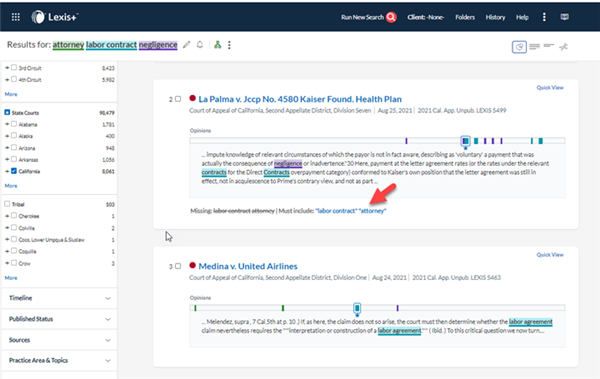Switch to full list view icon
The image size is (600, 379).
(535, 47)
